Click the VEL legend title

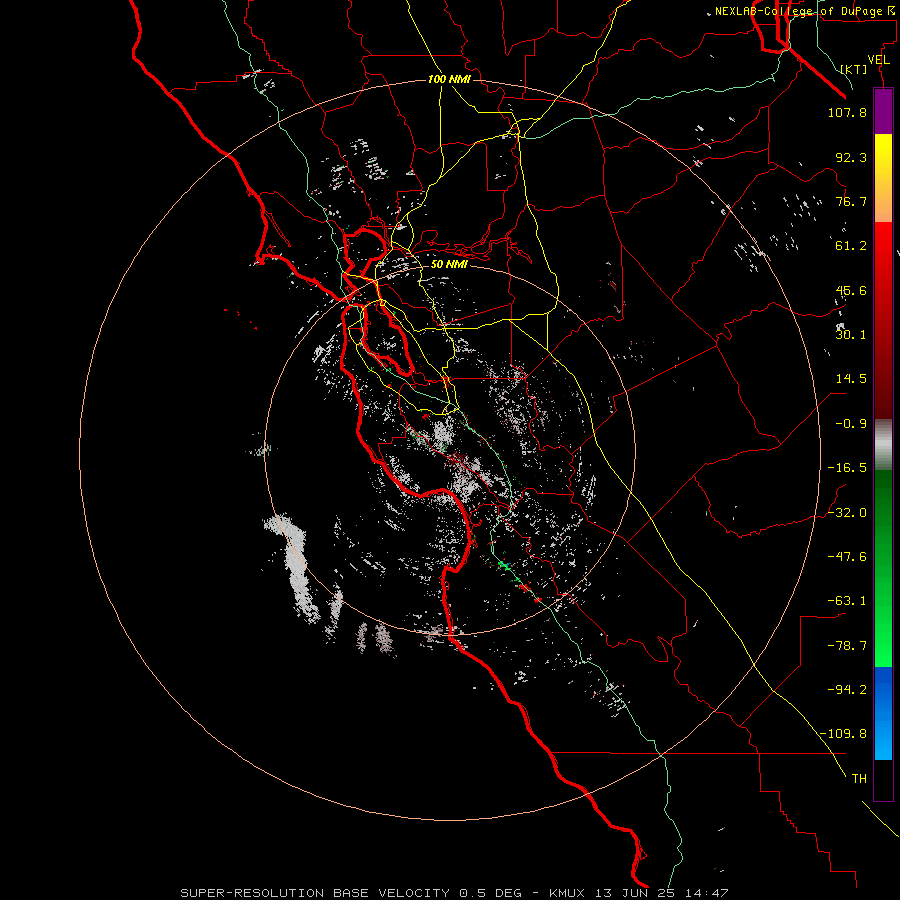pyautogui.click(x=878, y=60)
